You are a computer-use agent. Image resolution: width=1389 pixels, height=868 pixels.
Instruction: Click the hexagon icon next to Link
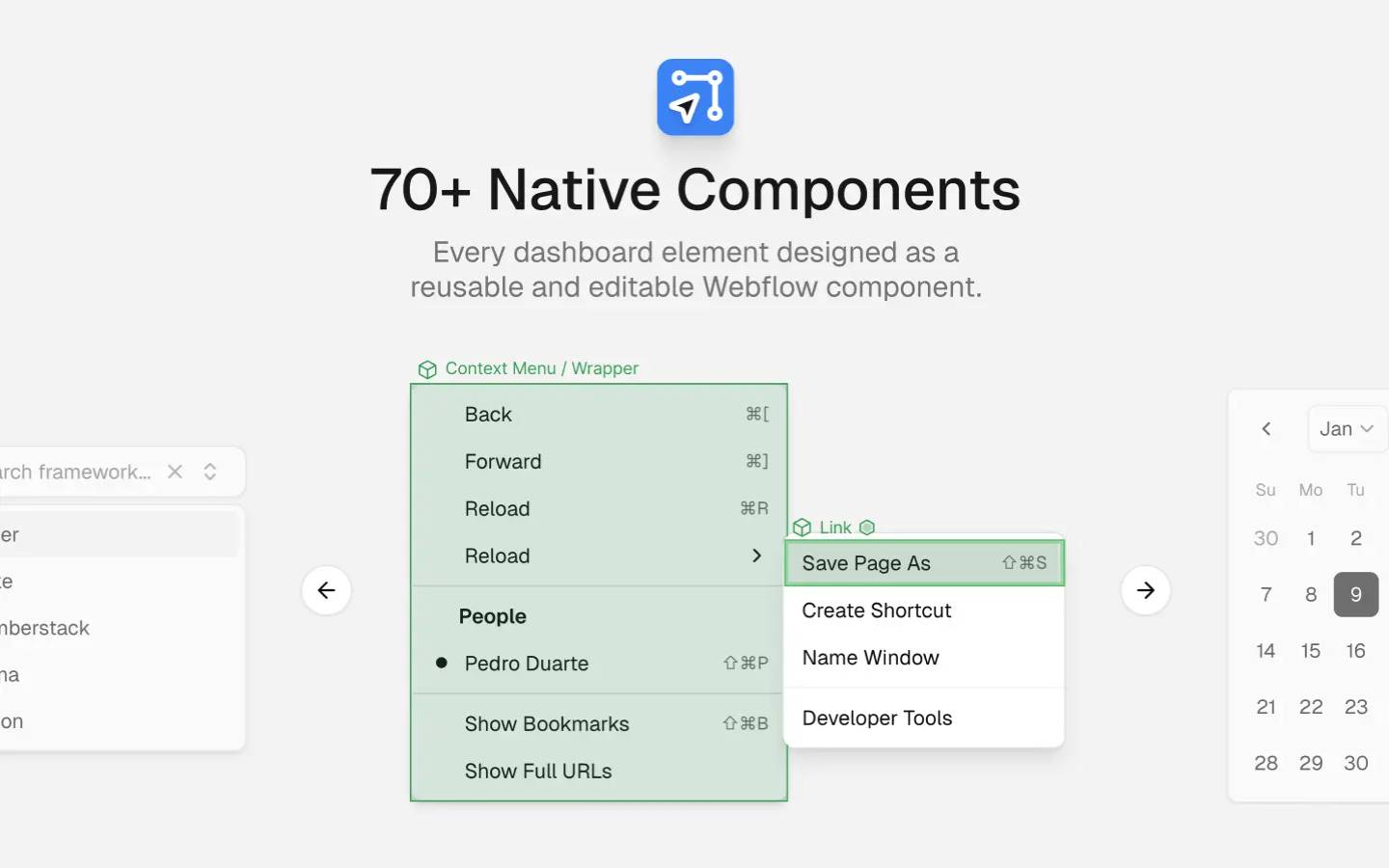coord(867,528)
